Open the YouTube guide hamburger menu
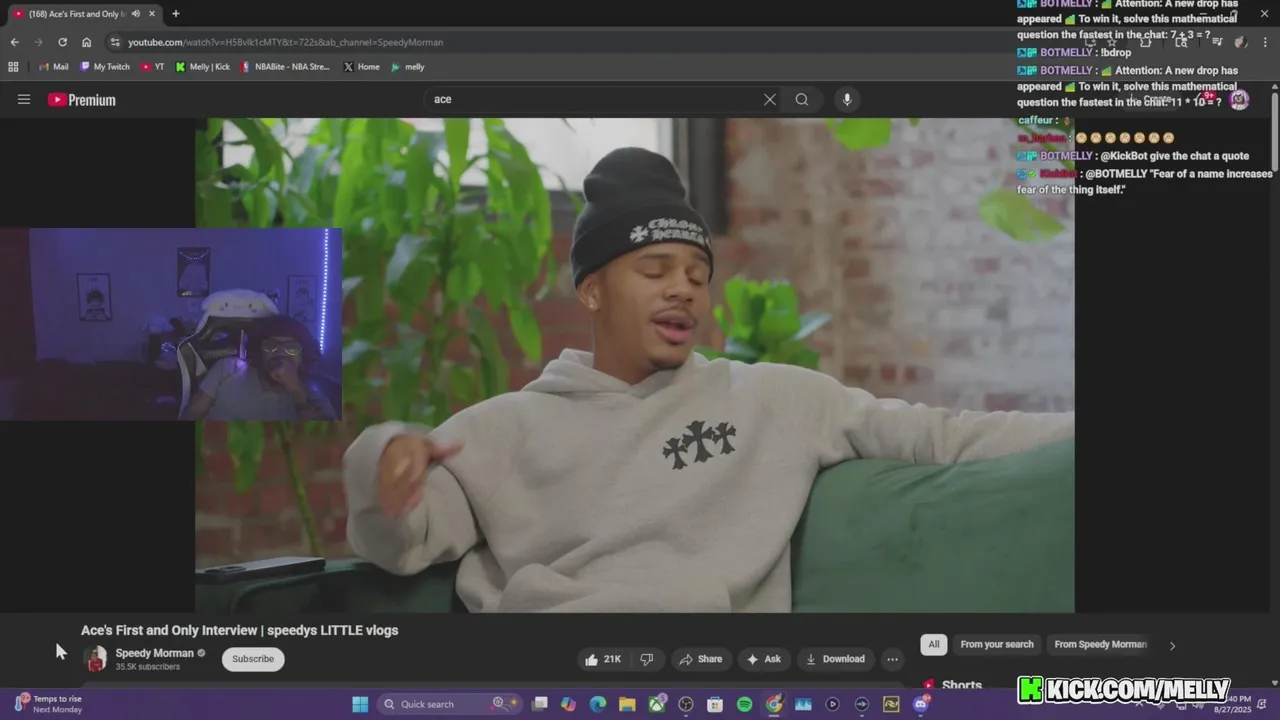The width and height of the screenshot is (1280, 720). click(24, 99)
